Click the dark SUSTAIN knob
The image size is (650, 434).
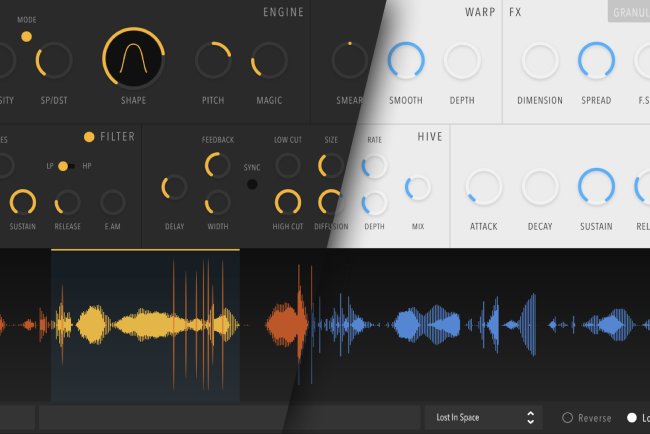point(23,203)
